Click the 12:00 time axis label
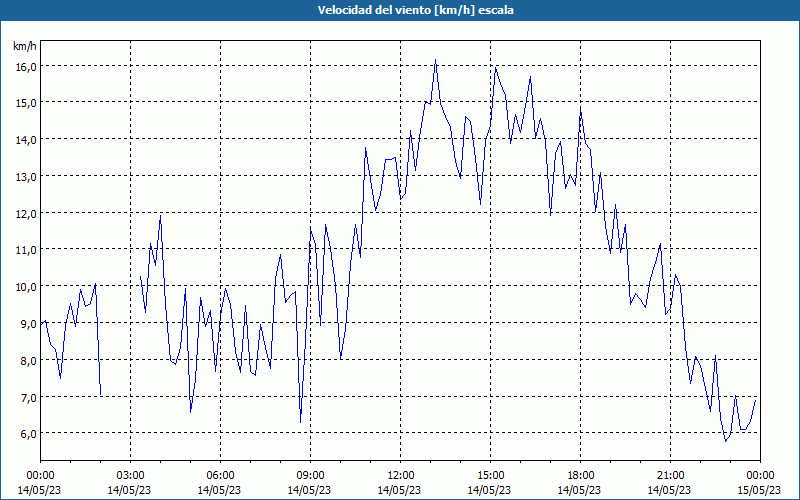Screen dimensions: 800x500 coord(401,476)
